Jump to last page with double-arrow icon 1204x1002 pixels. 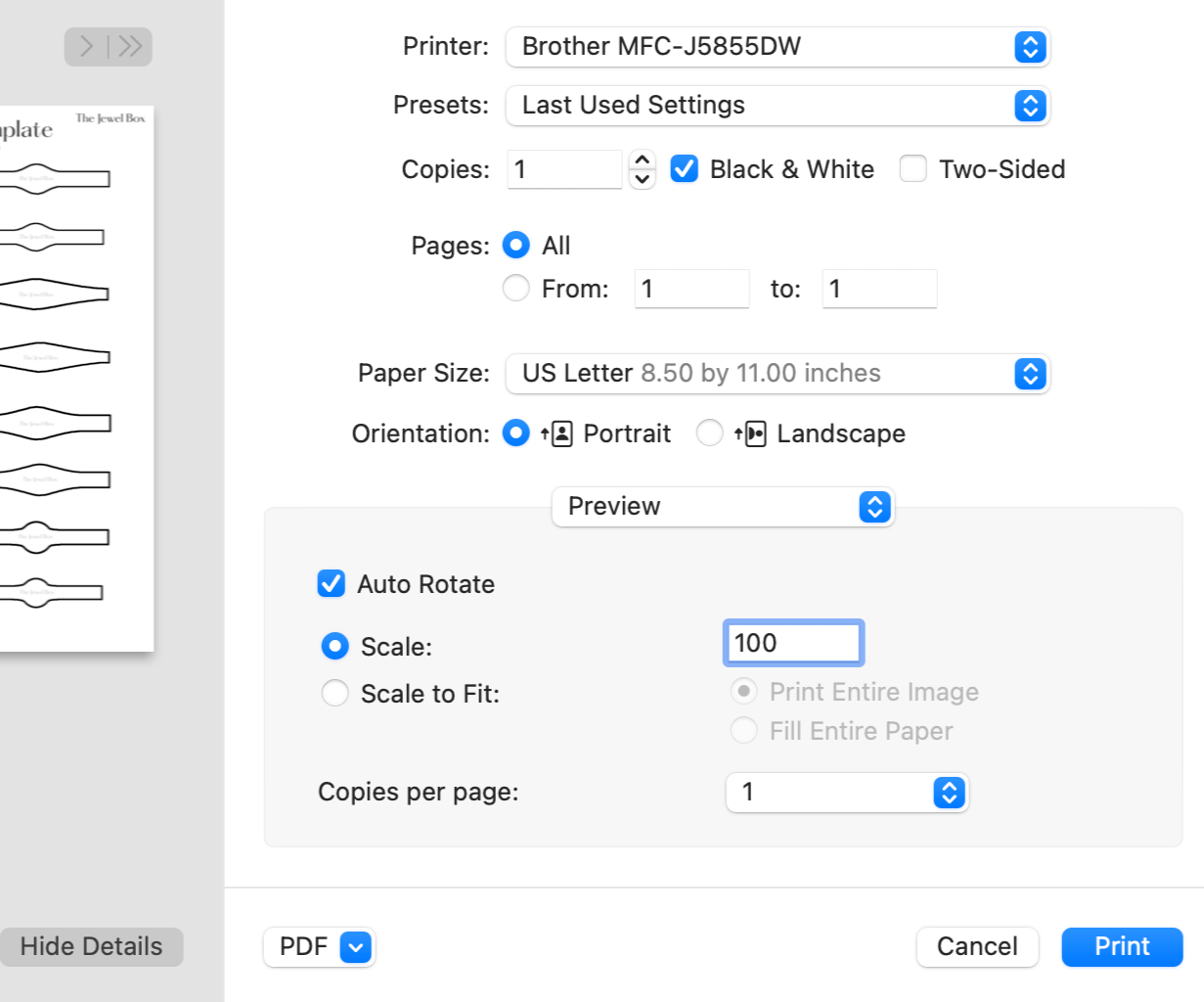pos(130,46)
